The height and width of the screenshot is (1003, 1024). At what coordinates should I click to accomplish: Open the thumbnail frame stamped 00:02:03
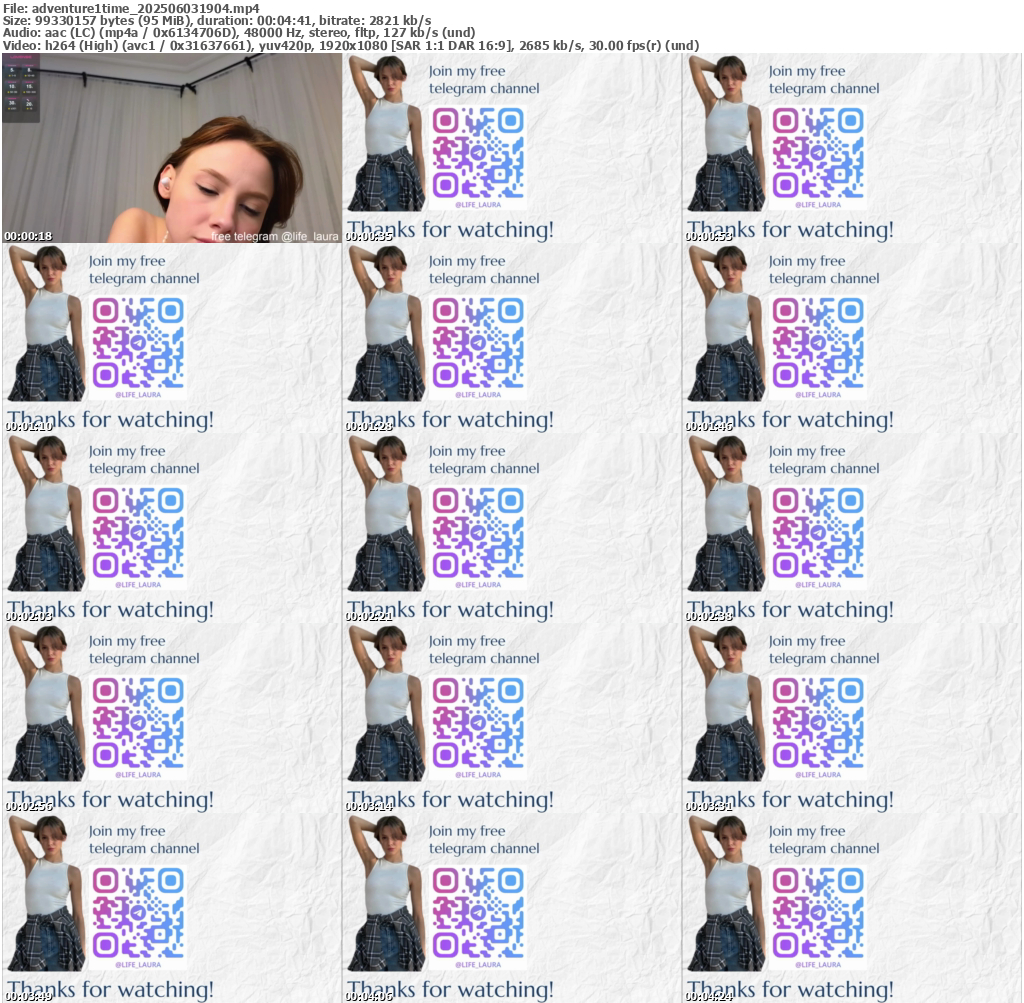point(172,528)
